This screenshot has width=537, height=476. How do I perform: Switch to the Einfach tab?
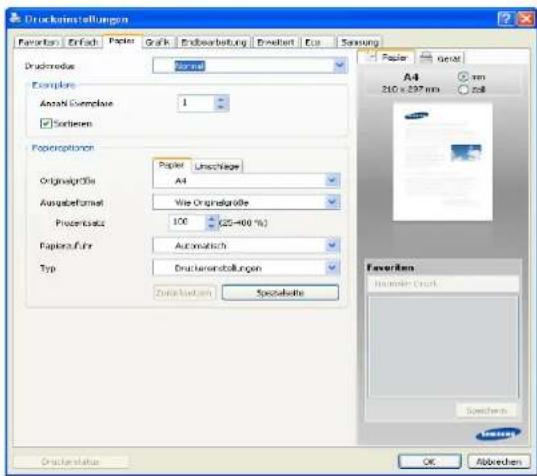(x=83, y=42)
